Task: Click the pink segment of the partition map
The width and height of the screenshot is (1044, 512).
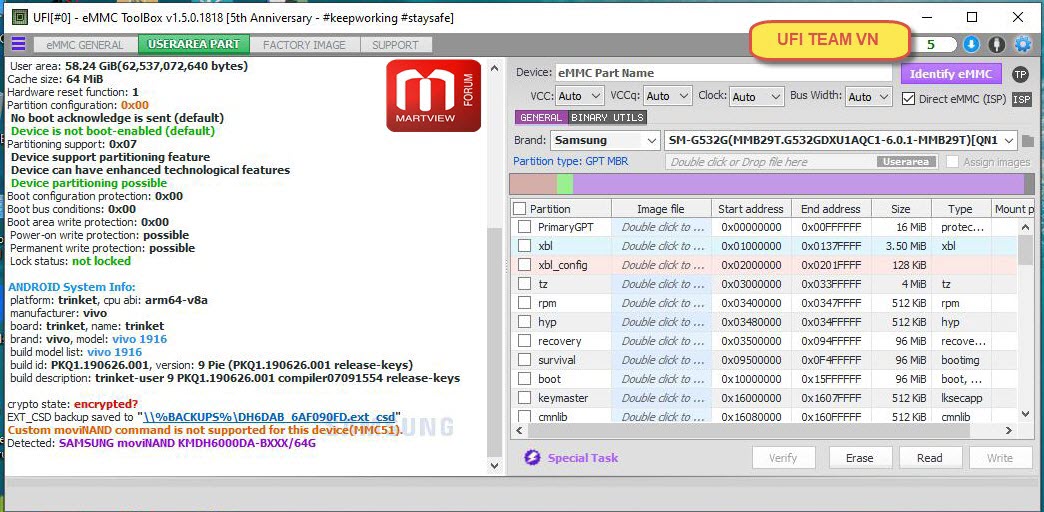Action: coord(533,184)
